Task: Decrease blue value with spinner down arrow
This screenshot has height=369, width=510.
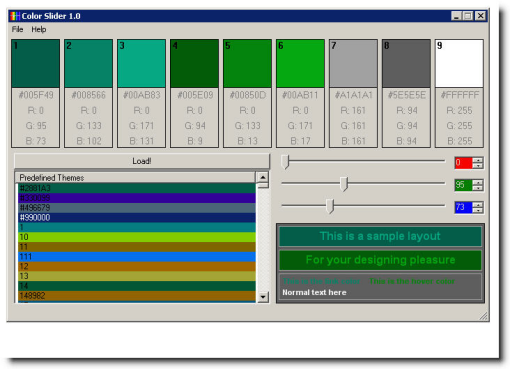Action: [x=478, y=210]
